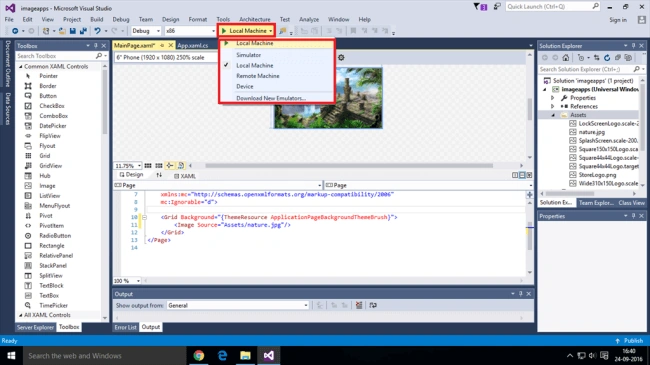Open Show output from General dropdown
The width and height of the screenshot is (650, 365).
(x=238, y=305)
